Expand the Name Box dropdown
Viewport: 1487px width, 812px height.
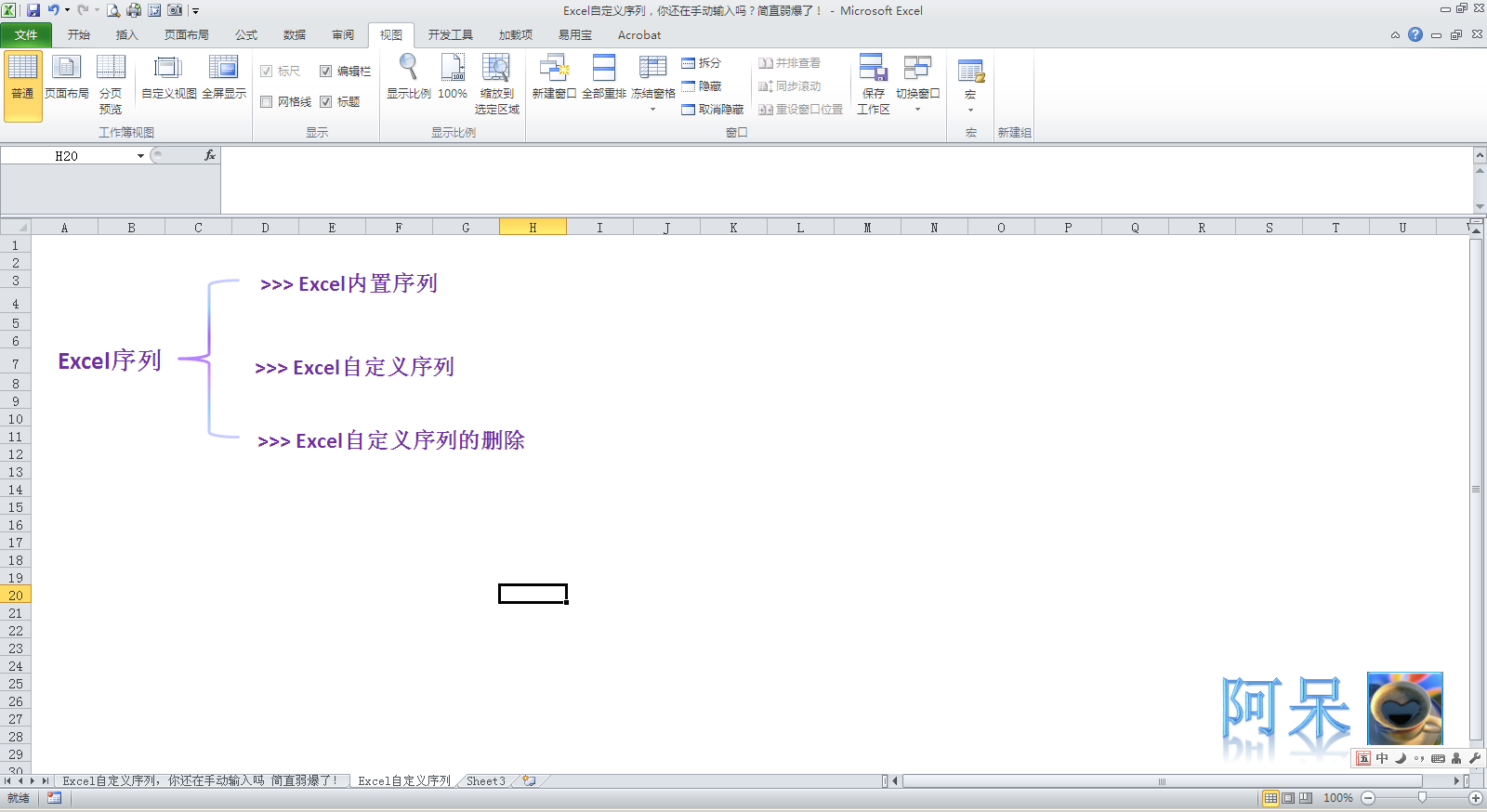point(140,156)
